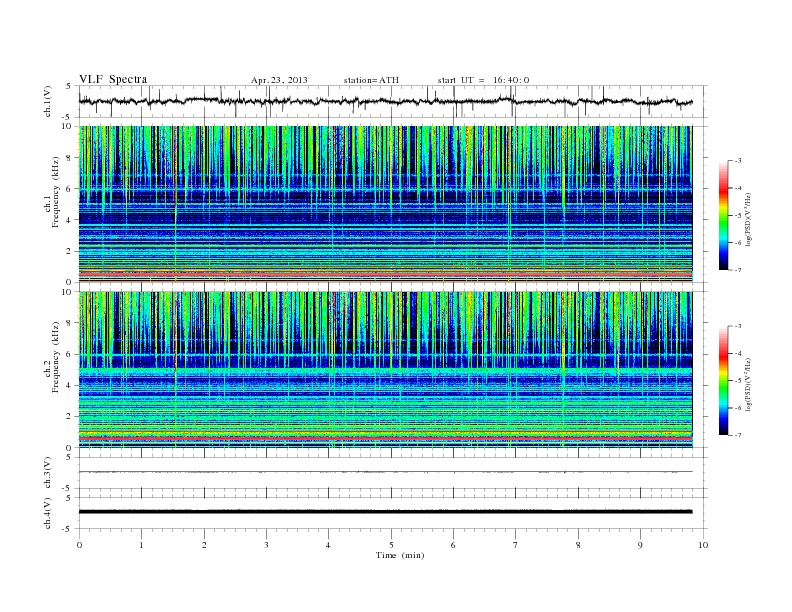Click the ch.1 voltage waveform trace
The height and width of the screenshot is (612, 792).
pos(385,101)
